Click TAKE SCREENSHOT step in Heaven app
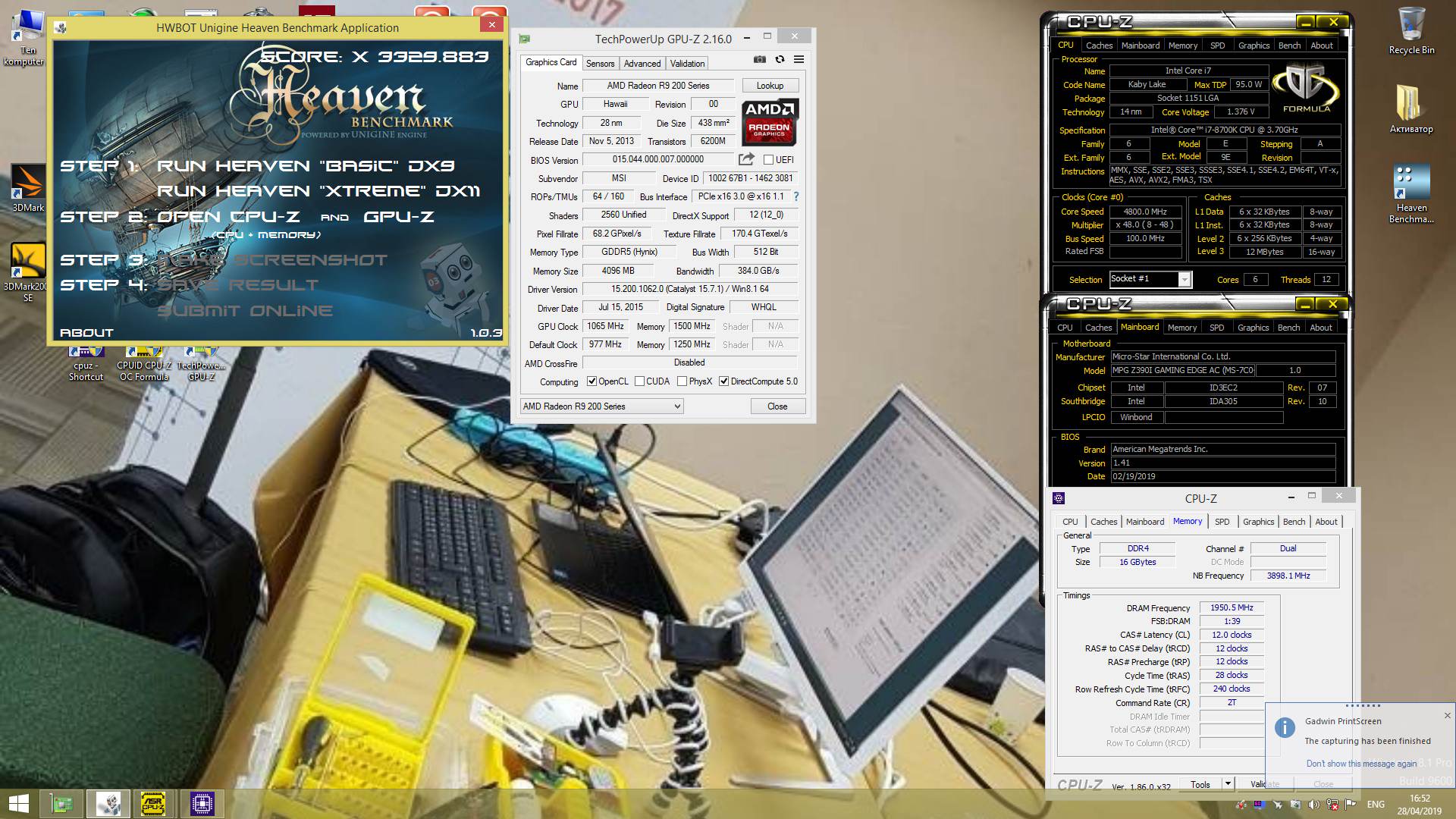Viewport: 1456px width, 819px height. [x=271, y=260]
